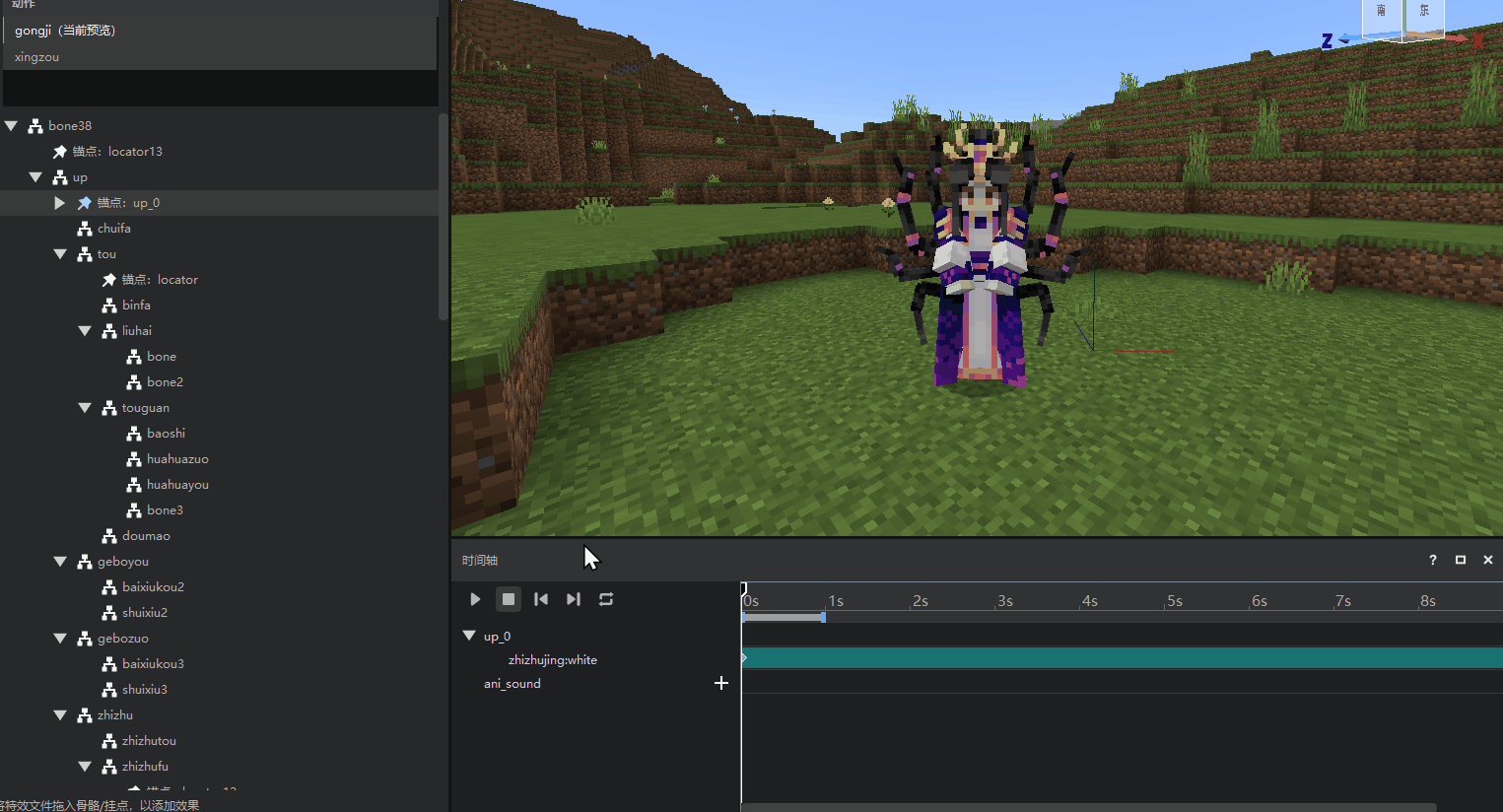Collapse the tou bone node

(x=60, y=254)
